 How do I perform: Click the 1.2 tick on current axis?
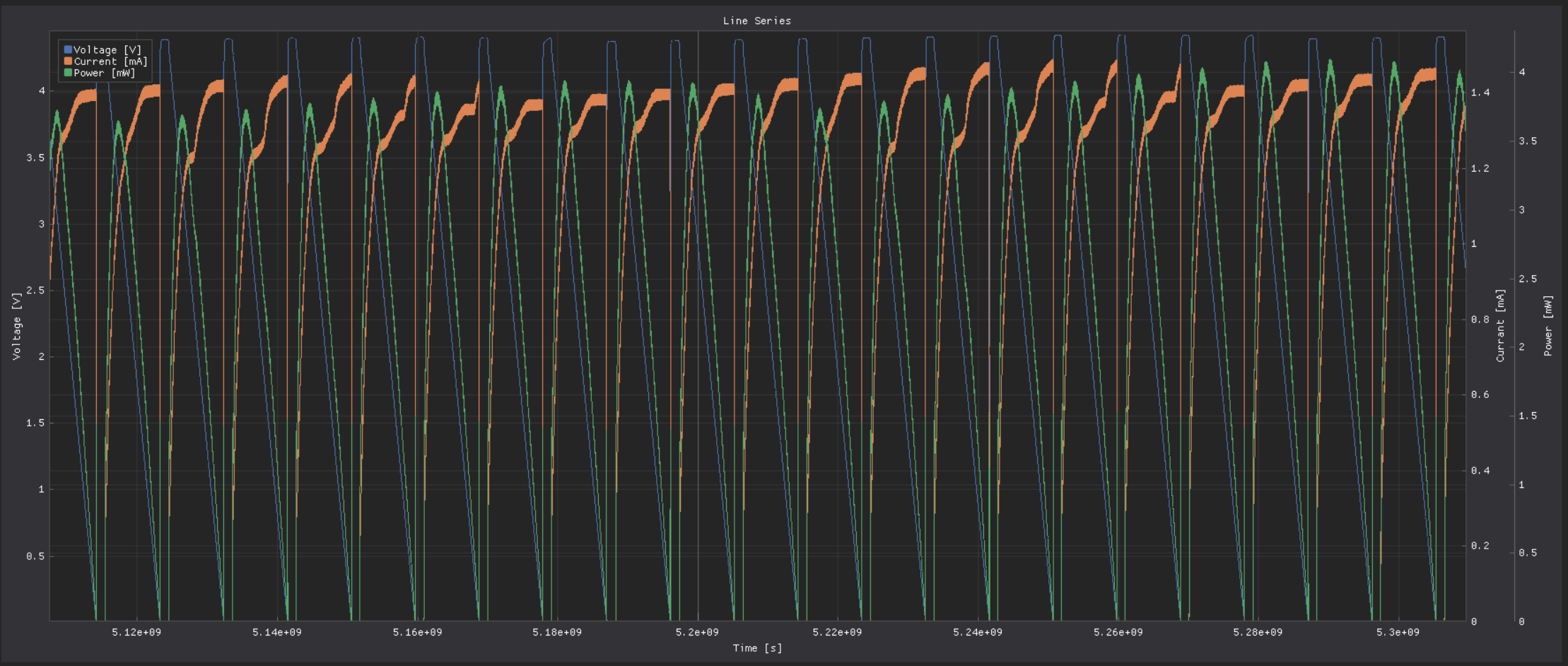pyautogui.click(x=1480, y=168)
